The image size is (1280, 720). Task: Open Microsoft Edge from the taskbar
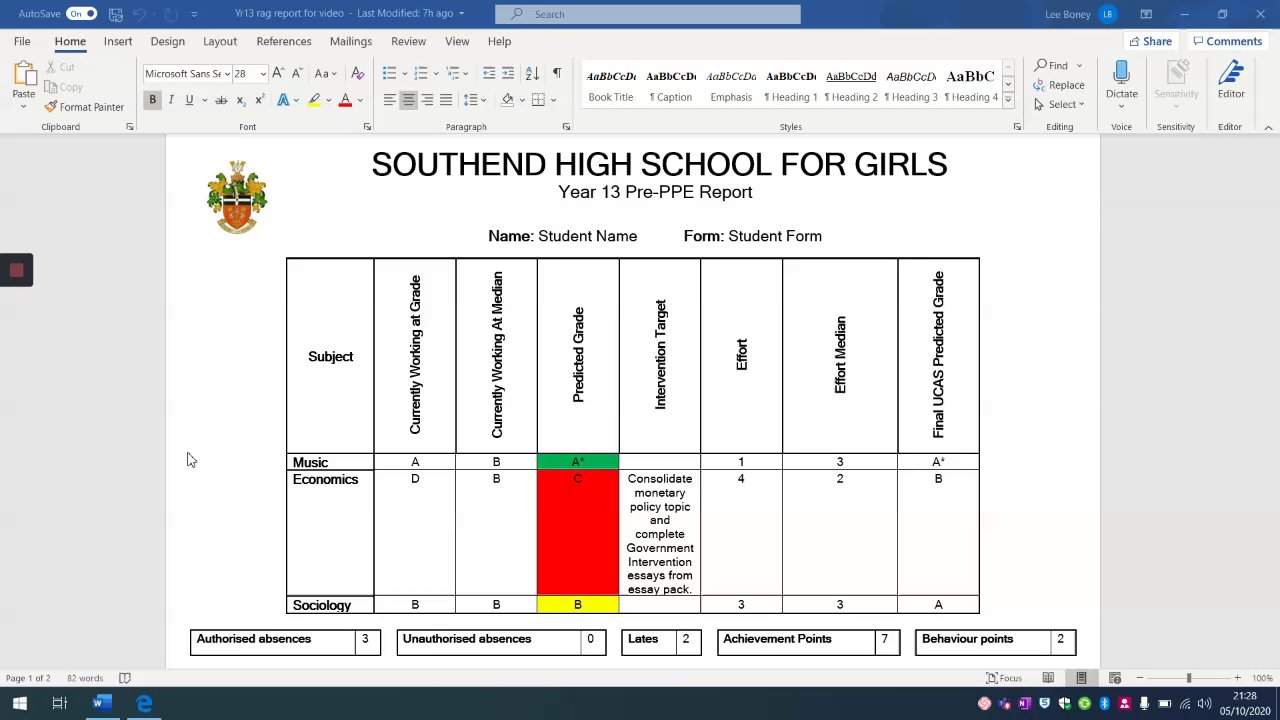point(144,703)
